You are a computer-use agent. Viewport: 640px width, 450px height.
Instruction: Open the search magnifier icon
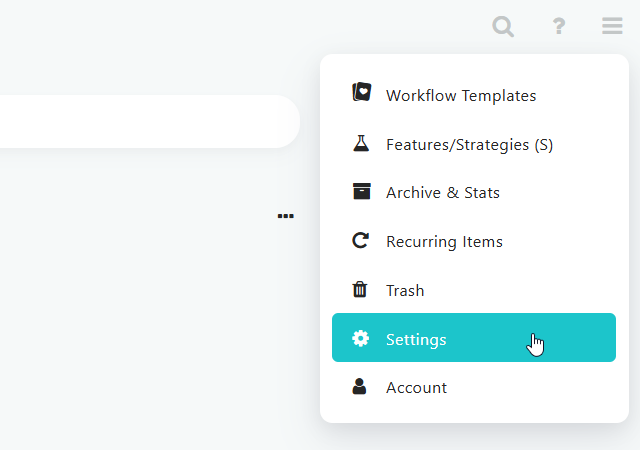click(x=503, y=27)
